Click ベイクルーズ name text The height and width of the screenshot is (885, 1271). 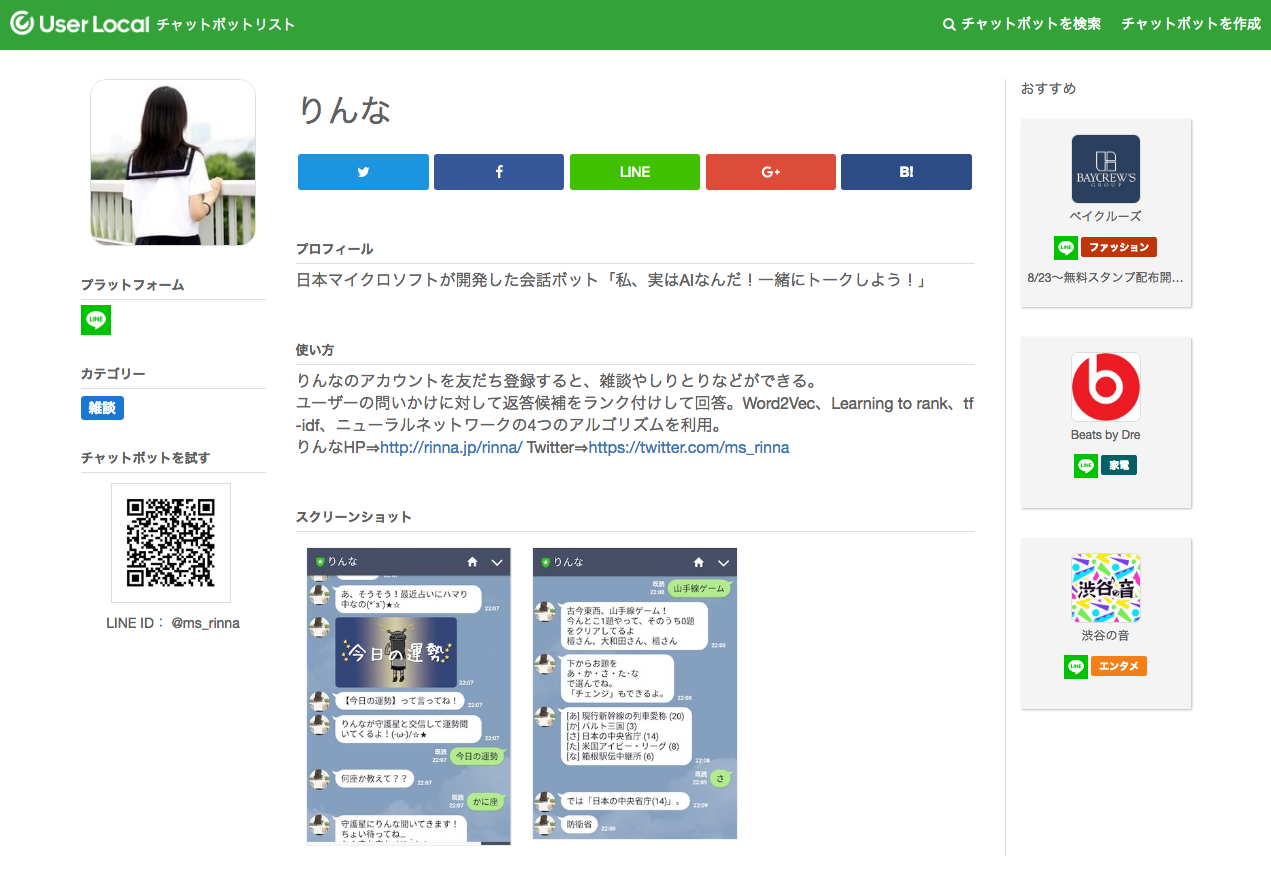pos(1106,216)
